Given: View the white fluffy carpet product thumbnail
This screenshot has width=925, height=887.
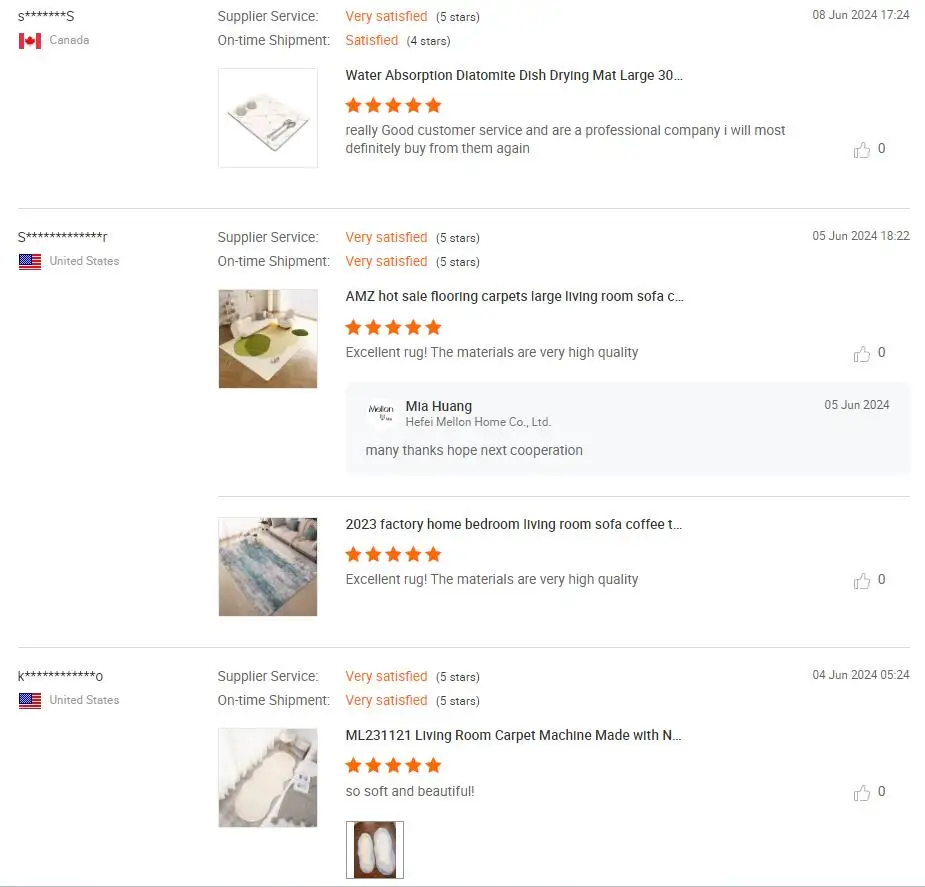Looking at the screenshot, I should pos(268,778).
